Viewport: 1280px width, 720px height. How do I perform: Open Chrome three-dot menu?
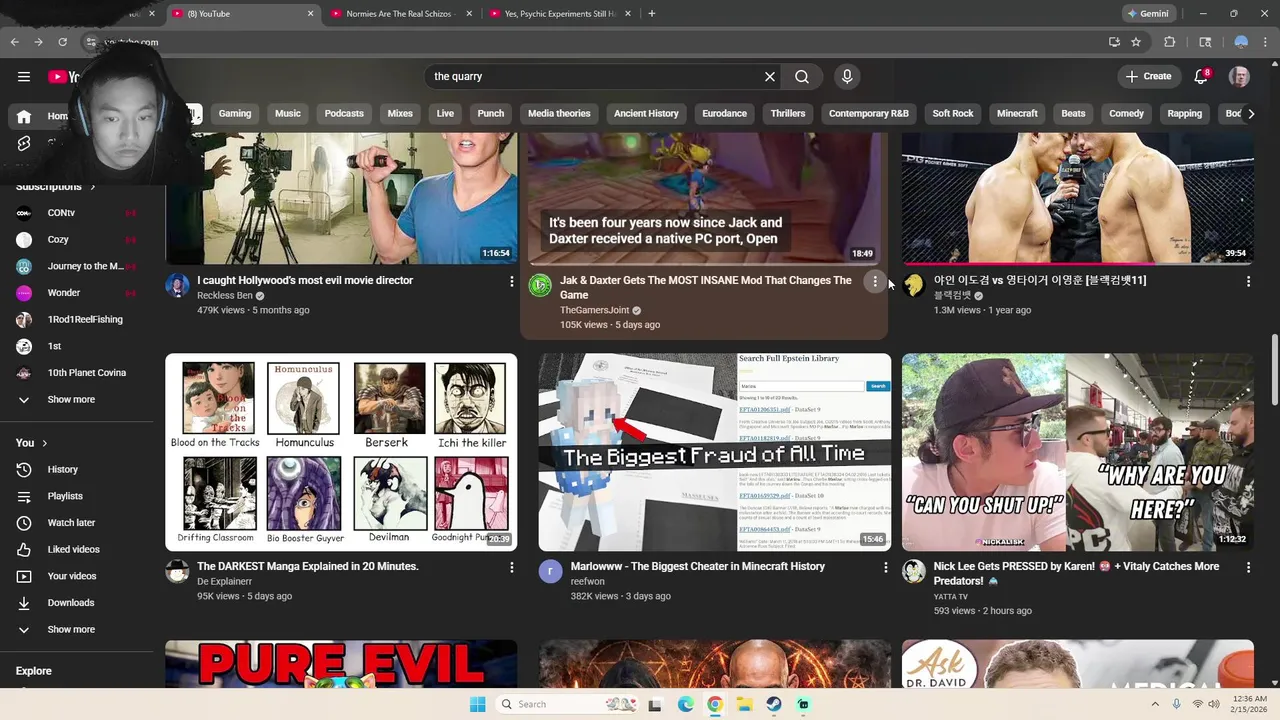[1266, 42]
